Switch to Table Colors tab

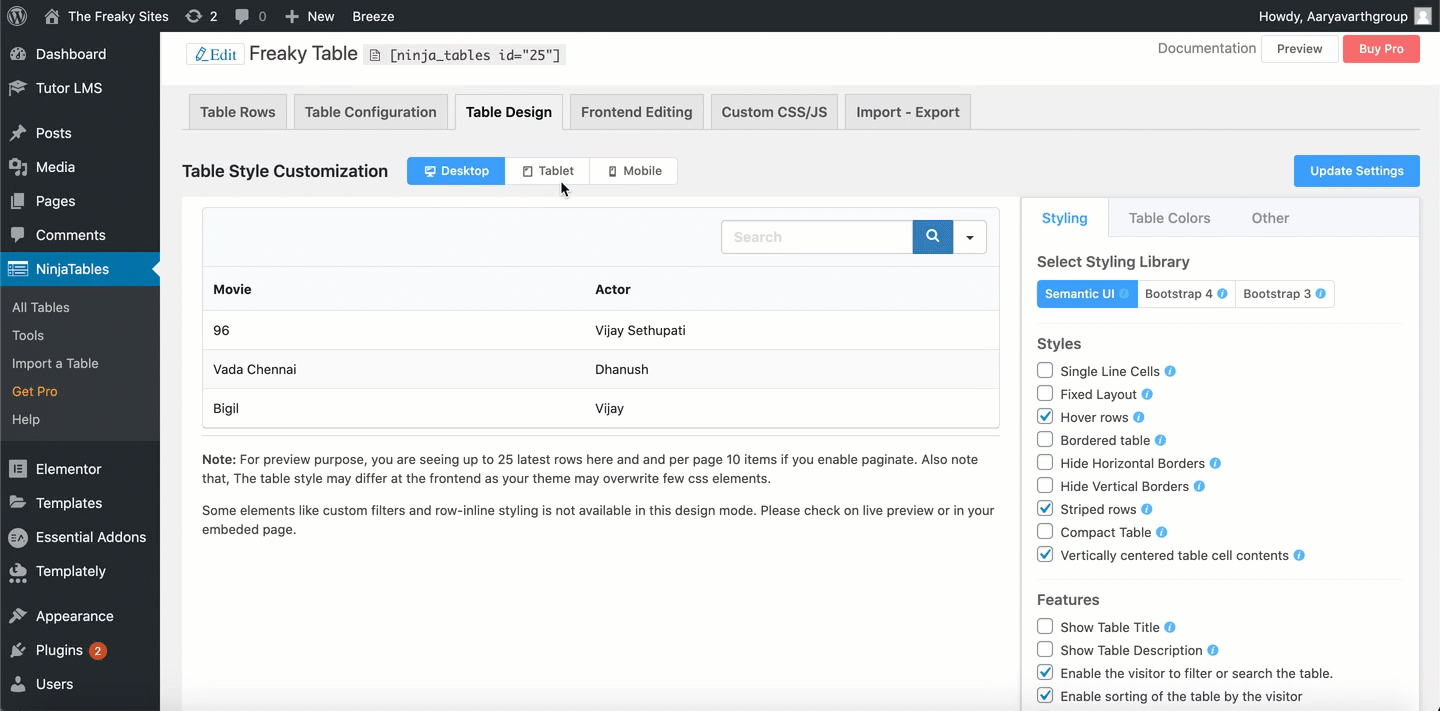[x=1170, y=218]
